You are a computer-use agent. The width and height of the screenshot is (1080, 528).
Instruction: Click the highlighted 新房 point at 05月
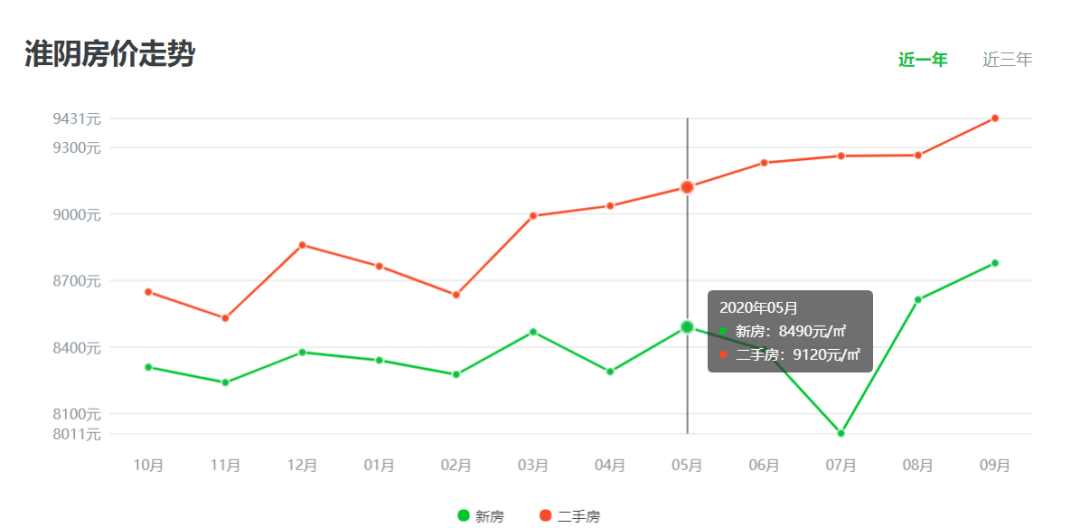[x=687, y=327]
